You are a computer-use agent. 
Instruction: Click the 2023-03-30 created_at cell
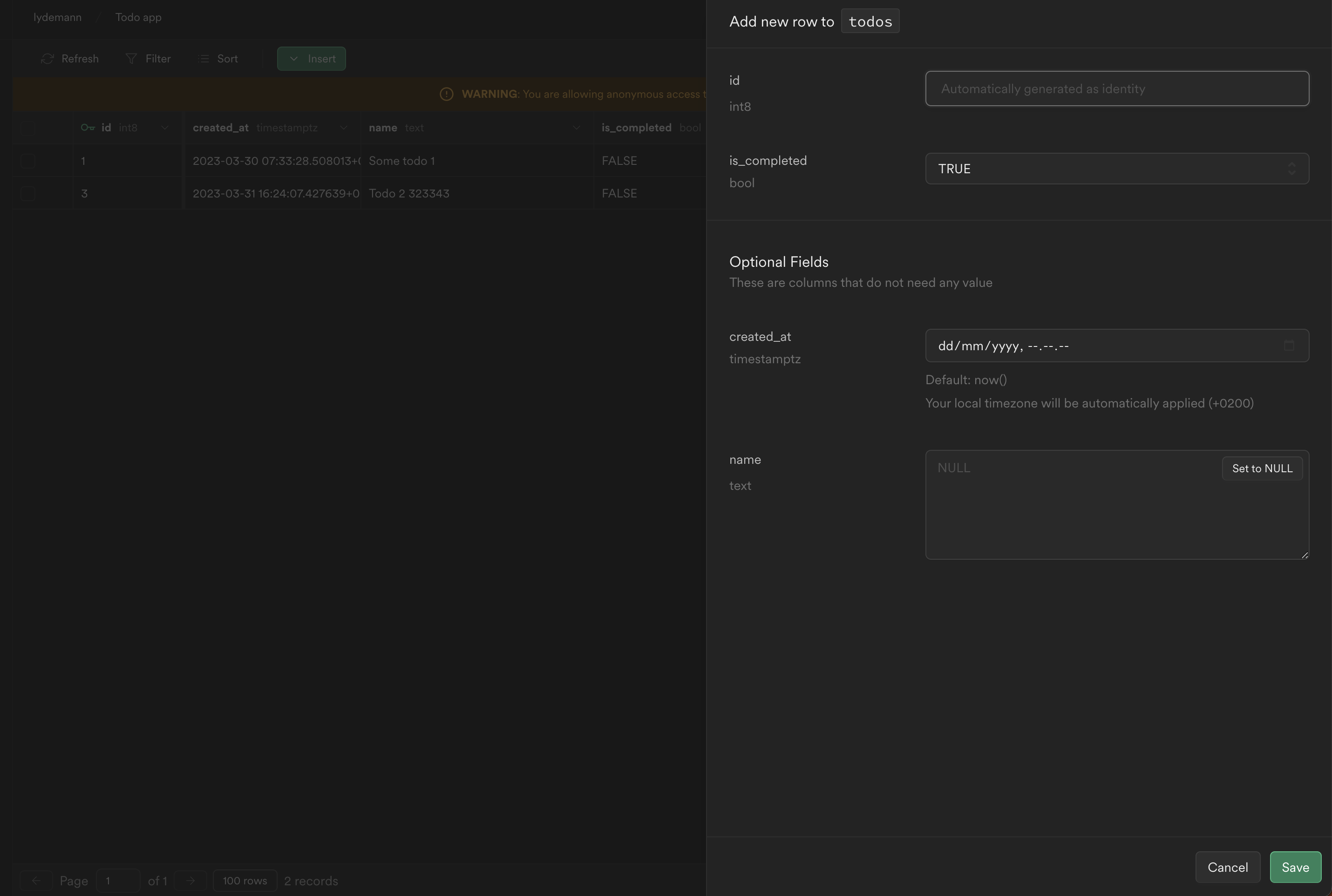pos(272,161)
